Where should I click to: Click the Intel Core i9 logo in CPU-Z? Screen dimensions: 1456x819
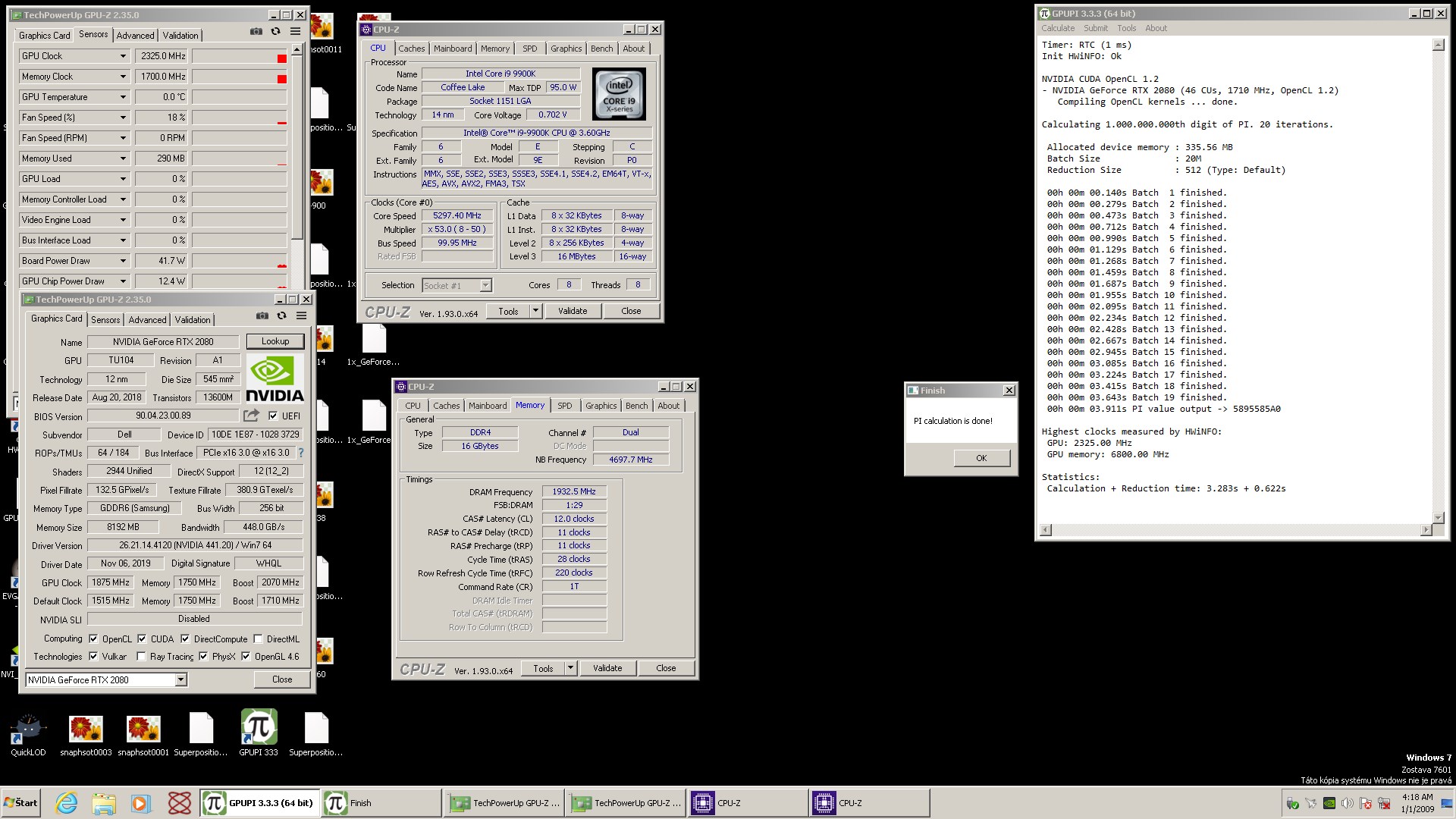point(619,94)
